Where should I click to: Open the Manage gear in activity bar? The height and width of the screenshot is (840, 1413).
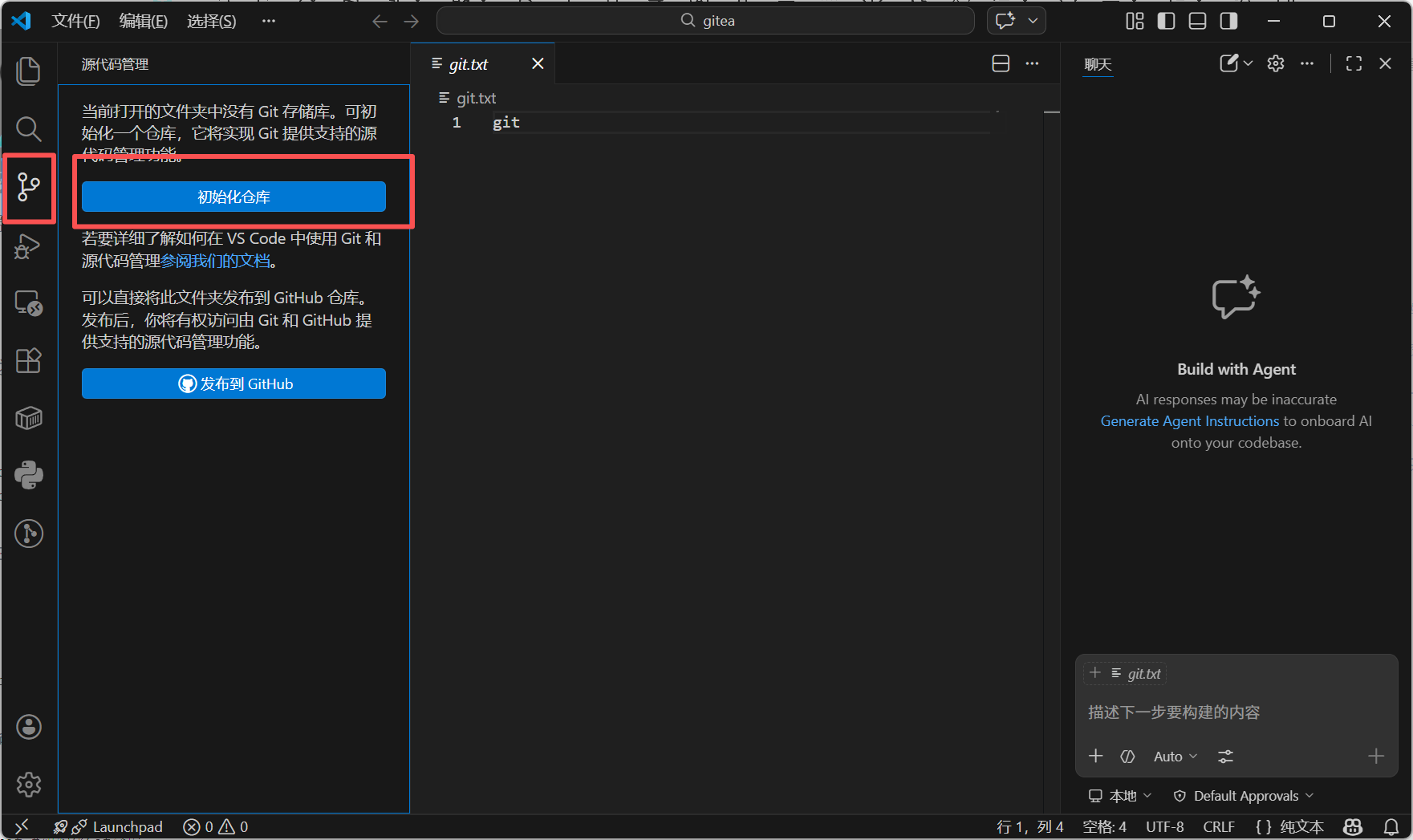(x=29, y=784)
